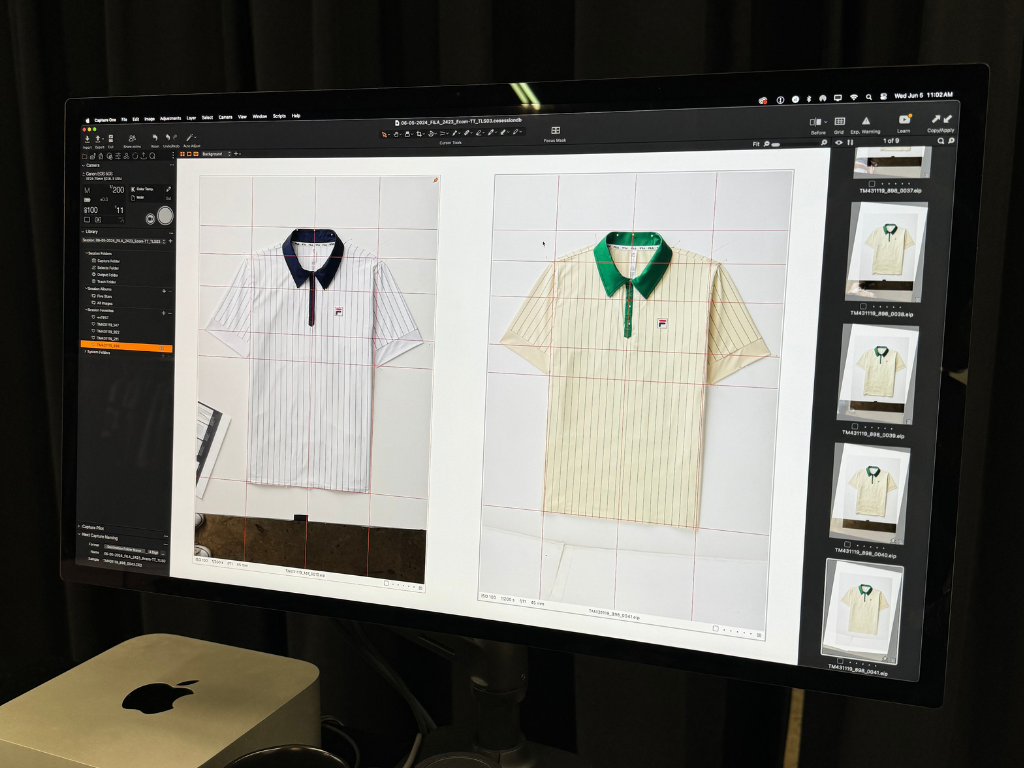Screen dimensions: 1024x768
Task: Click the ISO 100 value in Camera panel
Action: point(91,210)
